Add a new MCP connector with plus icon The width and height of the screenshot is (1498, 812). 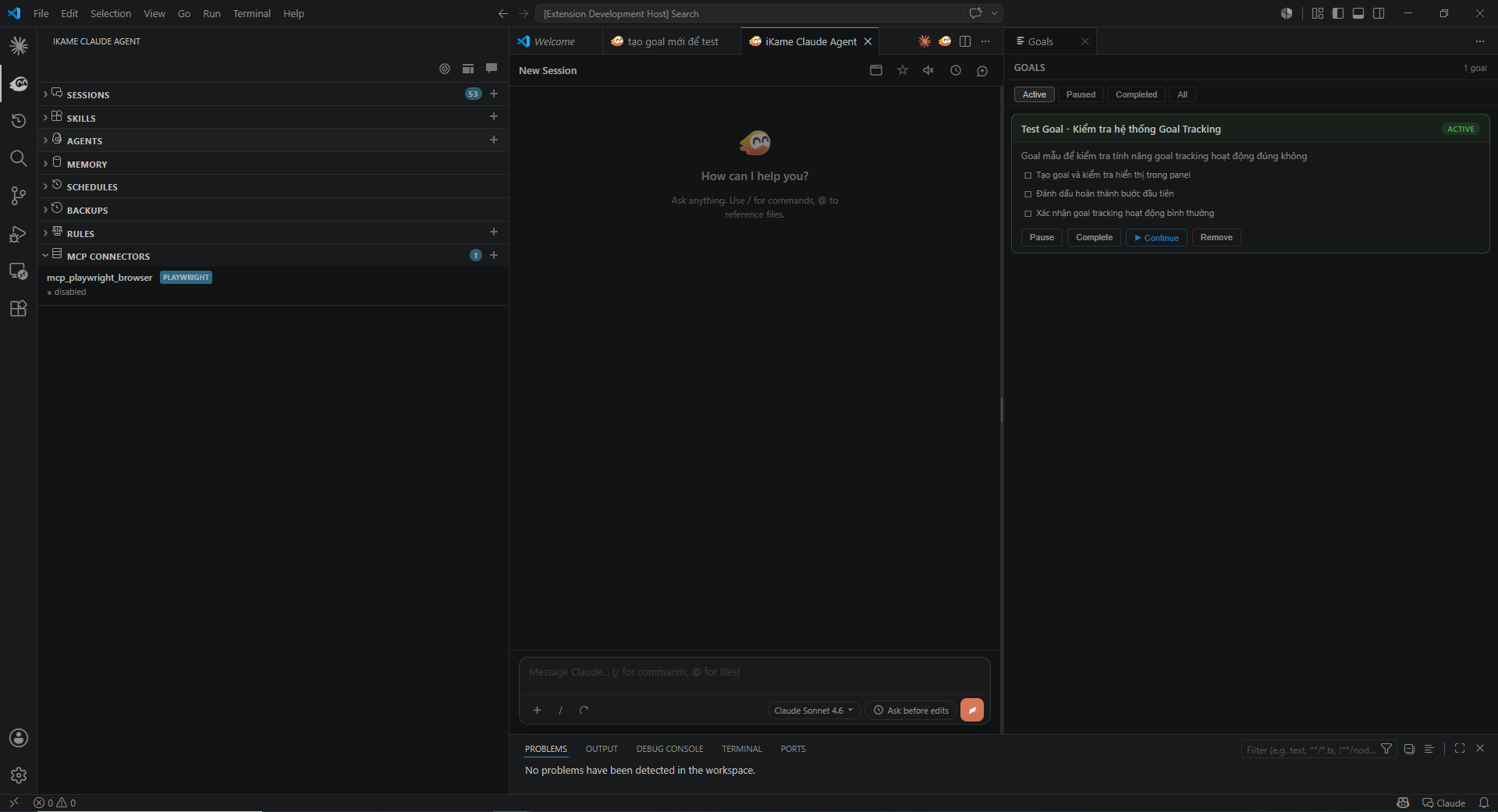tap(494, 255)
